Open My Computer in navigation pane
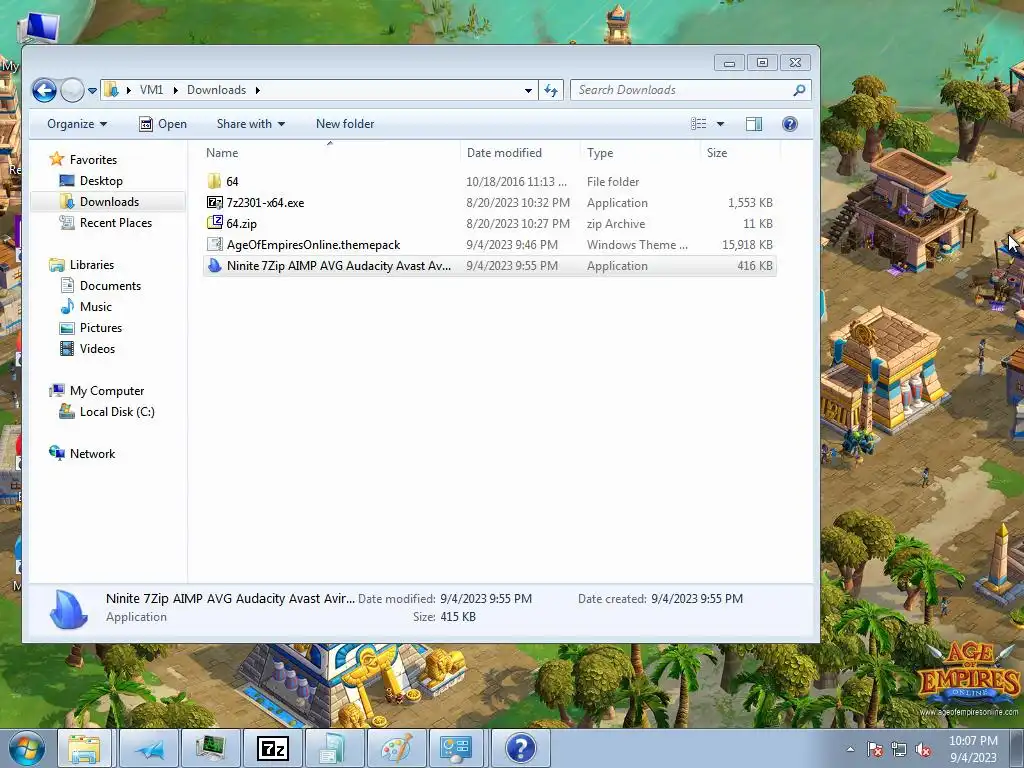This screenshot has height=768, width=1024. coord(107,391)
